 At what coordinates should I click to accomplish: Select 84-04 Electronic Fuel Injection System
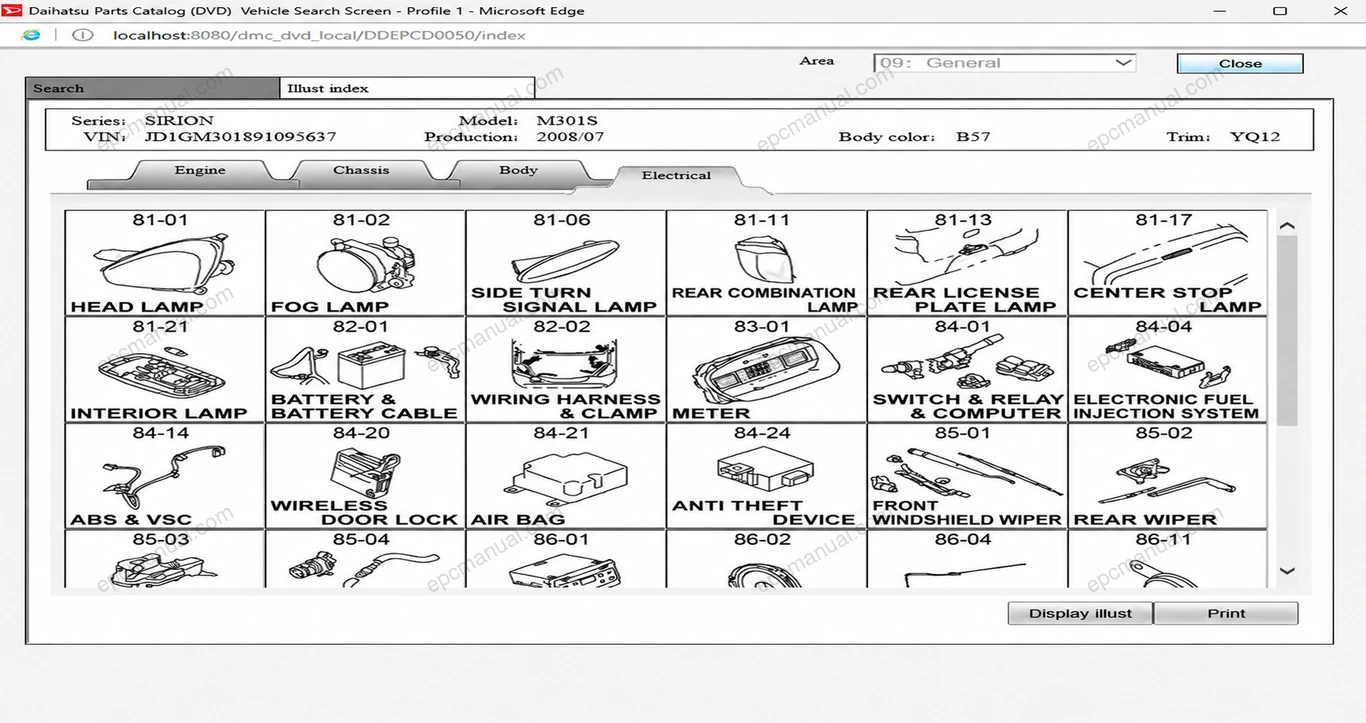tap(1167, 370)
